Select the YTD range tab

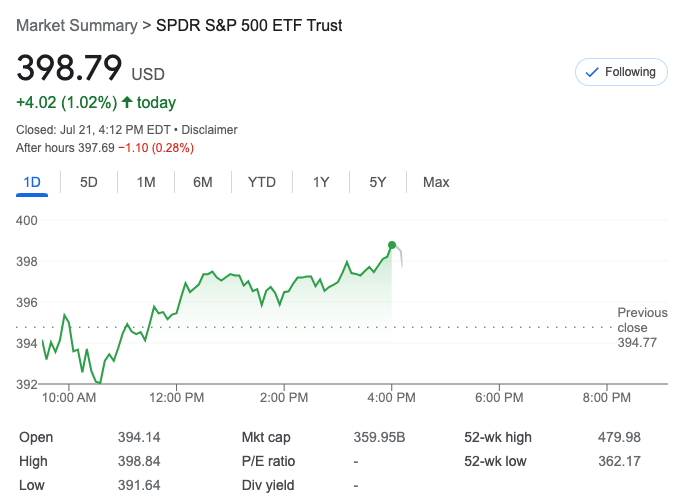[x=262, y=182]
